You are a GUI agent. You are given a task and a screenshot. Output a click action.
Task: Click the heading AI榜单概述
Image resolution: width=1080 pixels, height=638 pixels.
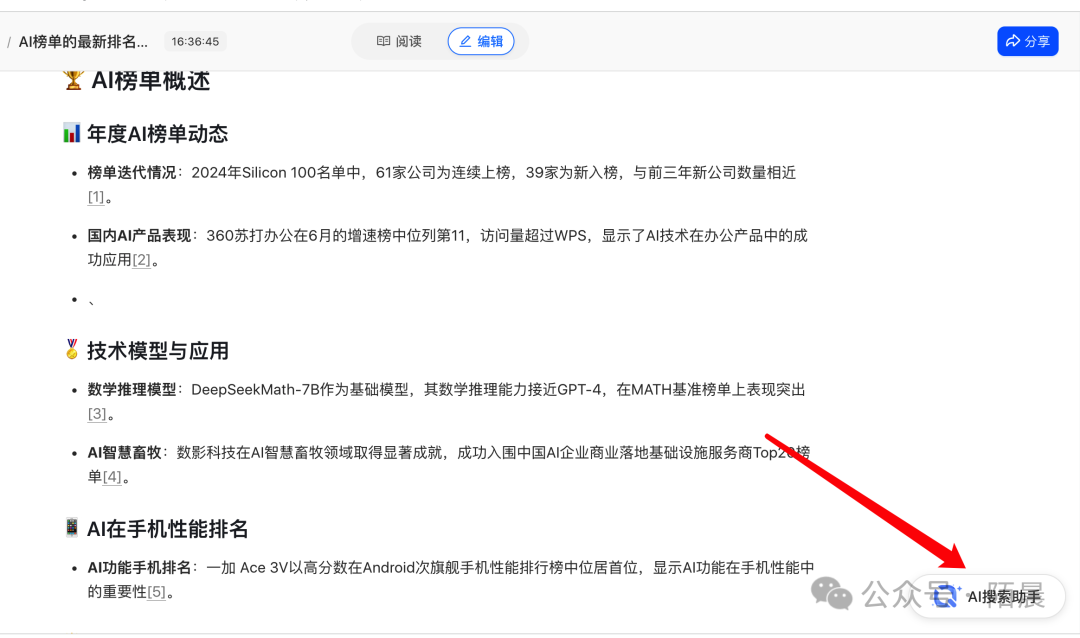(150, 81)
